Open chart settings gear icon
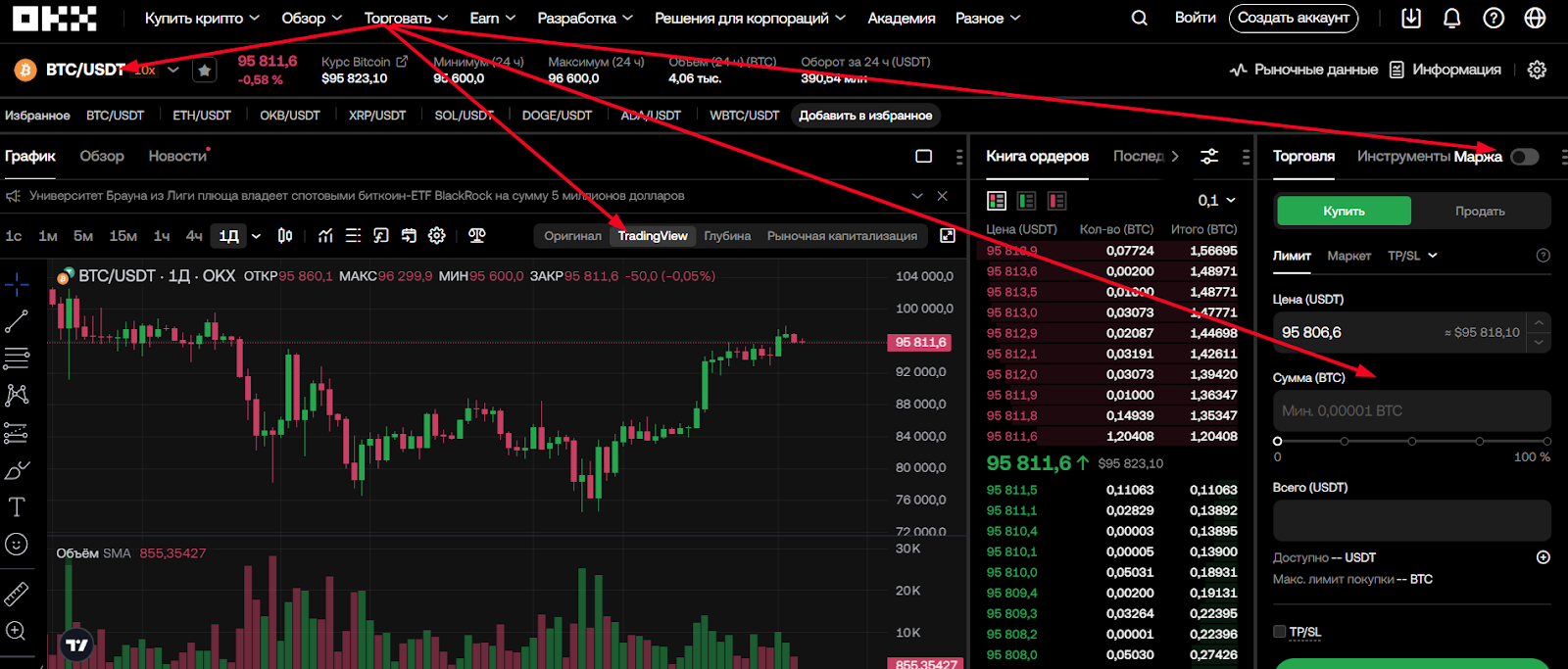The width and height of the screenshot is (1568, 669). 437,236
